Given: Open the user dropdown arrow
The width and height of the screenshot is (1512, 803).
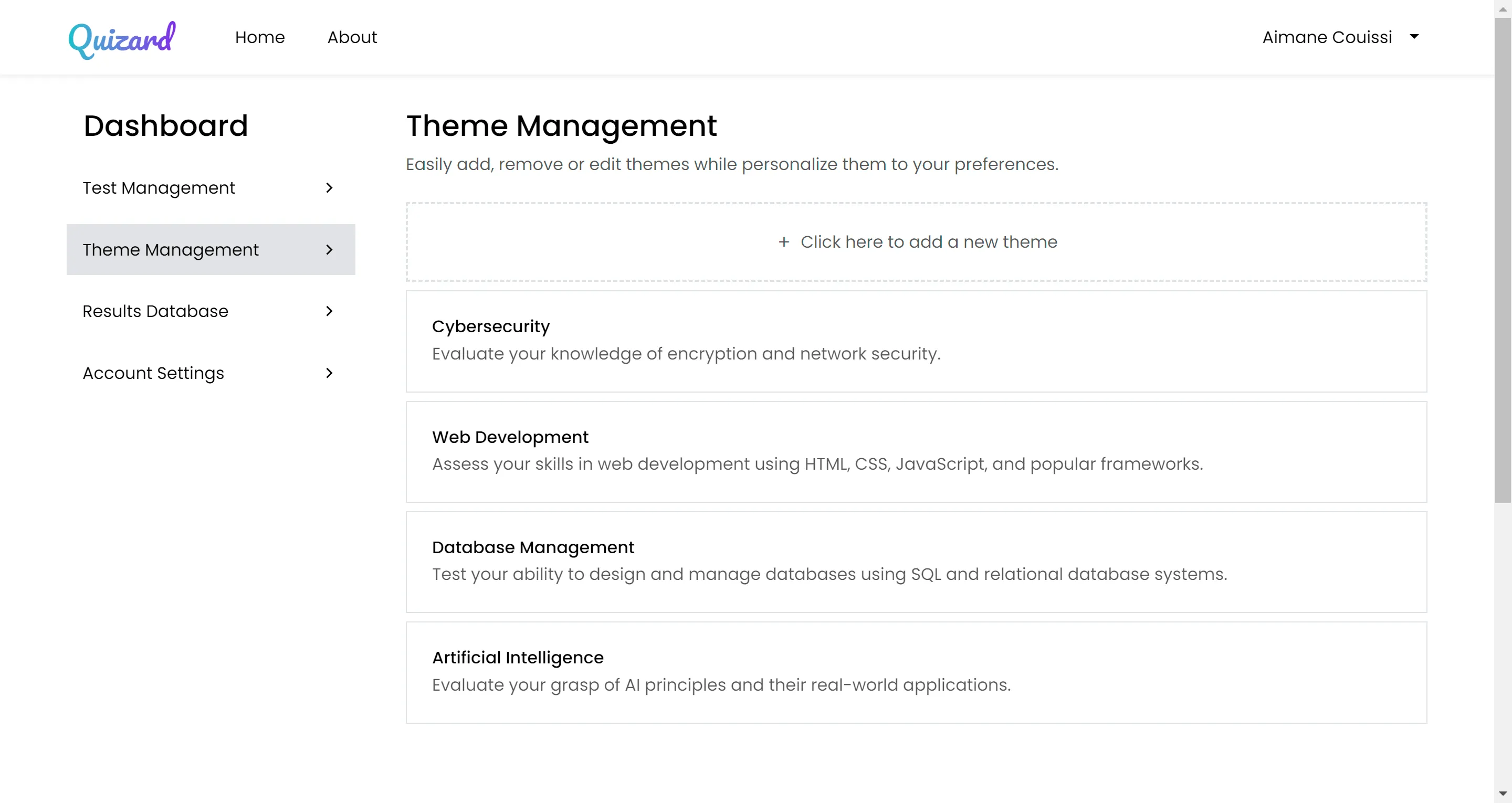Looking at the screenshot, I should (x=1414, y=36).
